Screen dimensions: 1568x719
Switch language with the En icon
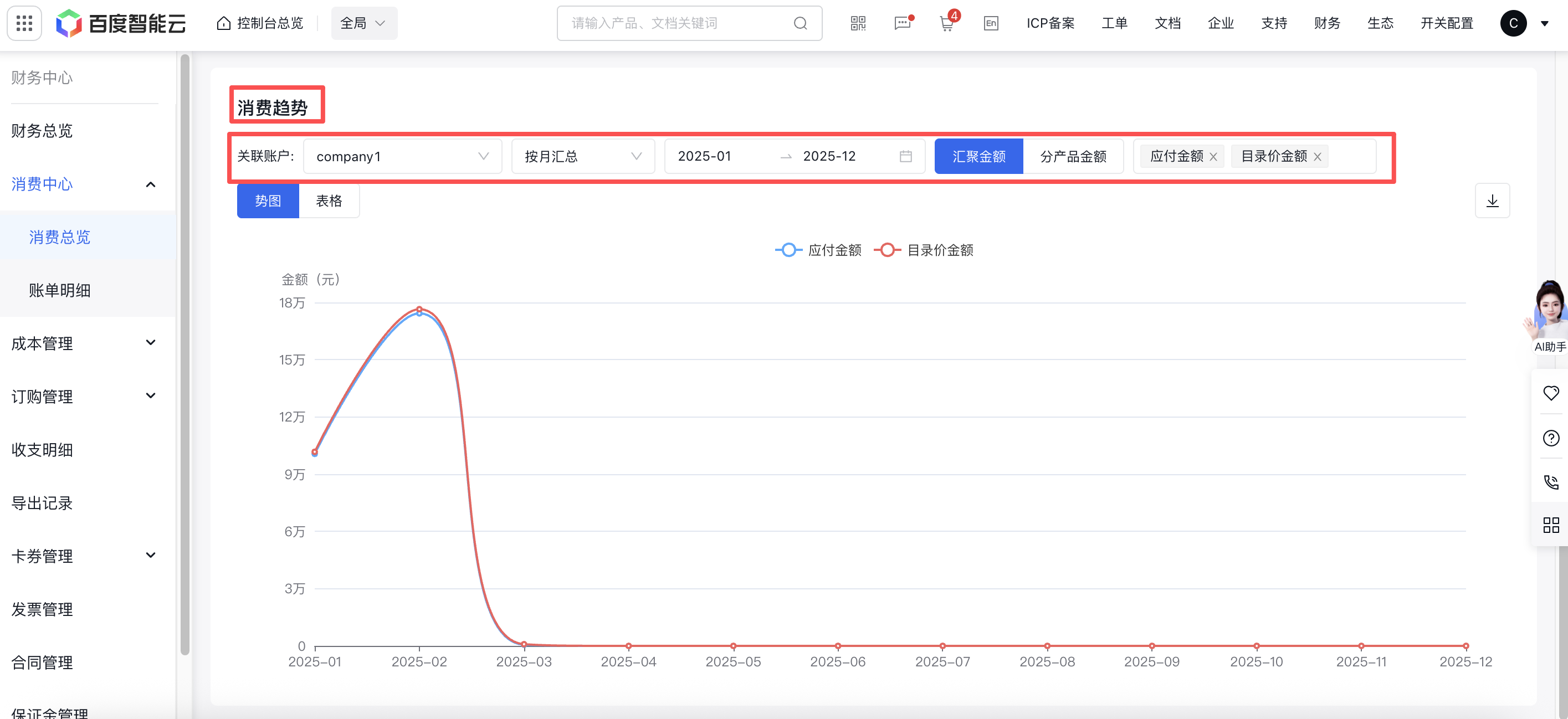pyautogui.click(x=990, y=23)
